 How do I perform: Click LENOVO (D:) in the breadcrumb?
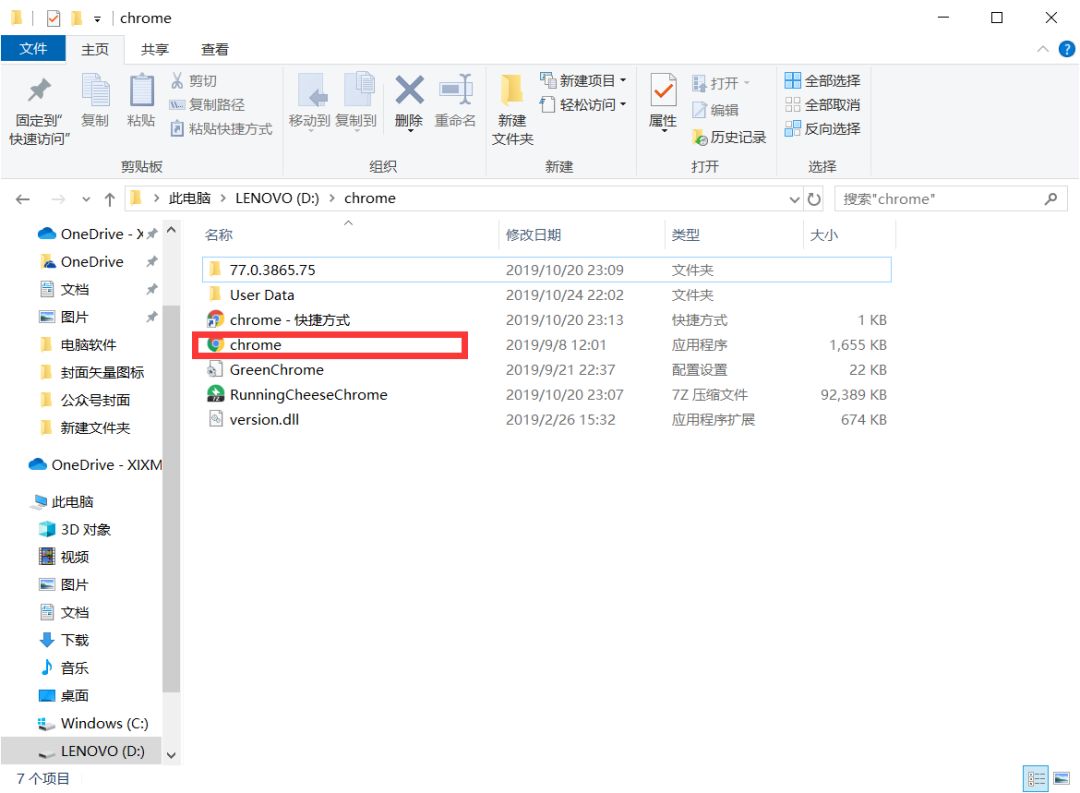click(x=277, y=198)
